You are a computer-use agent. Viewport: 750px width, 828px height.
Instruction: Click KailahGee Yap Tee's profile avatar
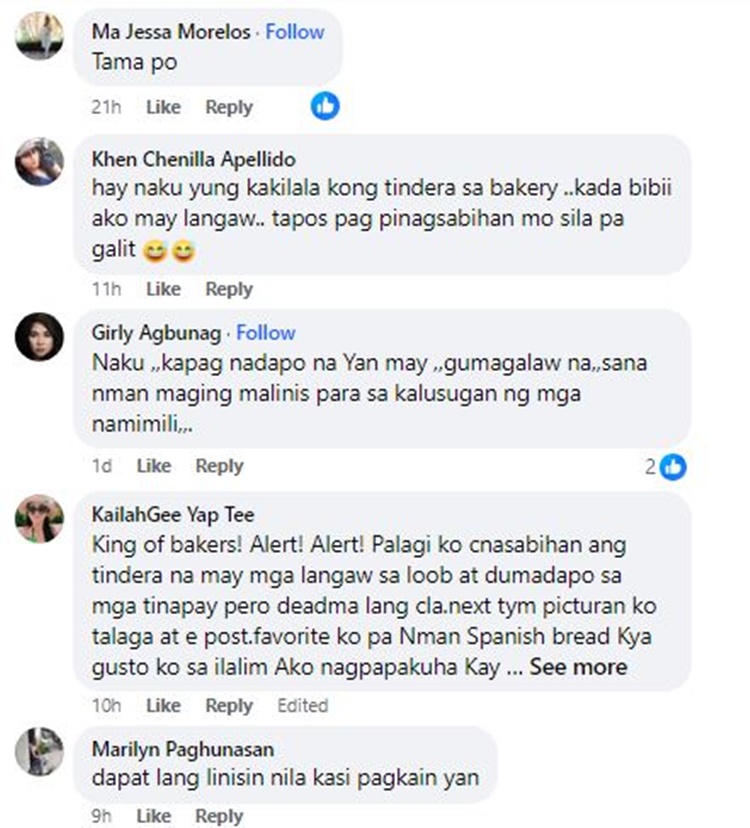tap(40, 519)
